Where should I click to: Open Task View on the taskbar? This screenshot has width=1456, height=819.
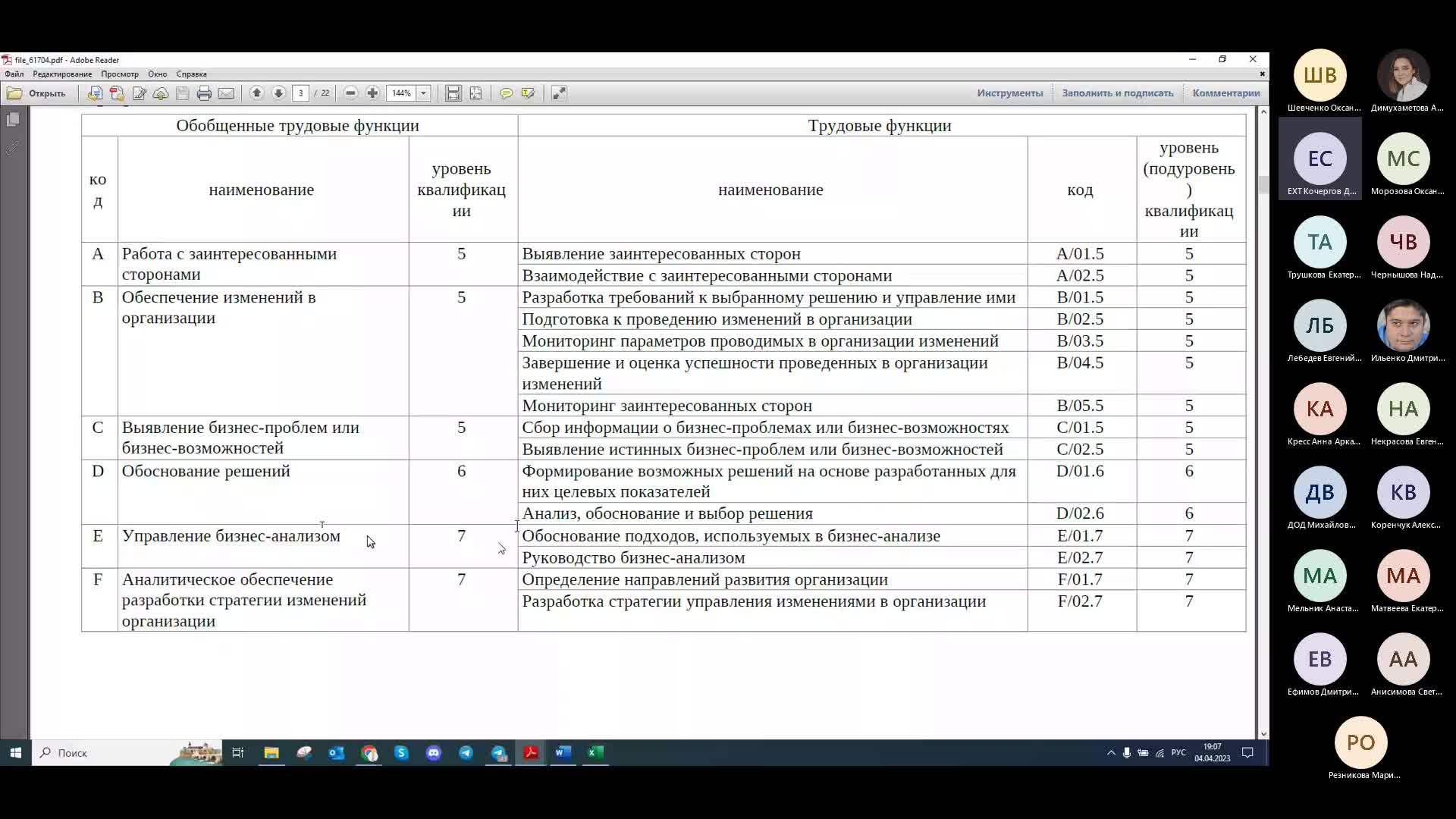pos(237,753)
